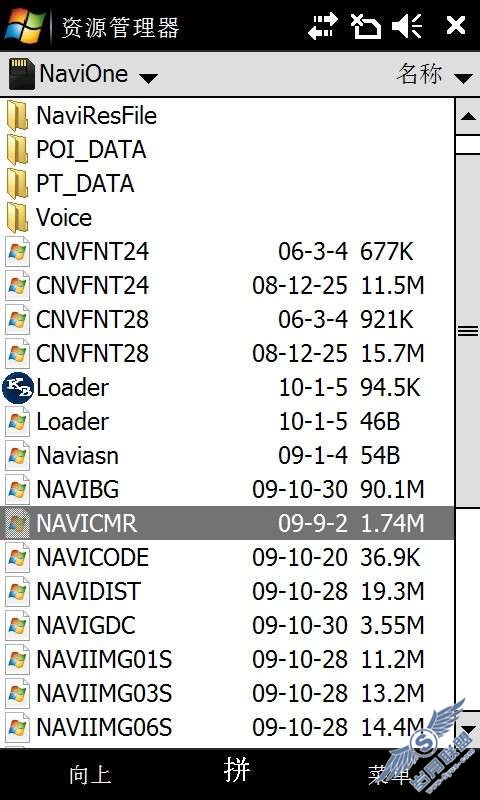Viewport: 480px width, 800px height.
Task: Select the NAVIBG file icon
Action: pos(17,490)
